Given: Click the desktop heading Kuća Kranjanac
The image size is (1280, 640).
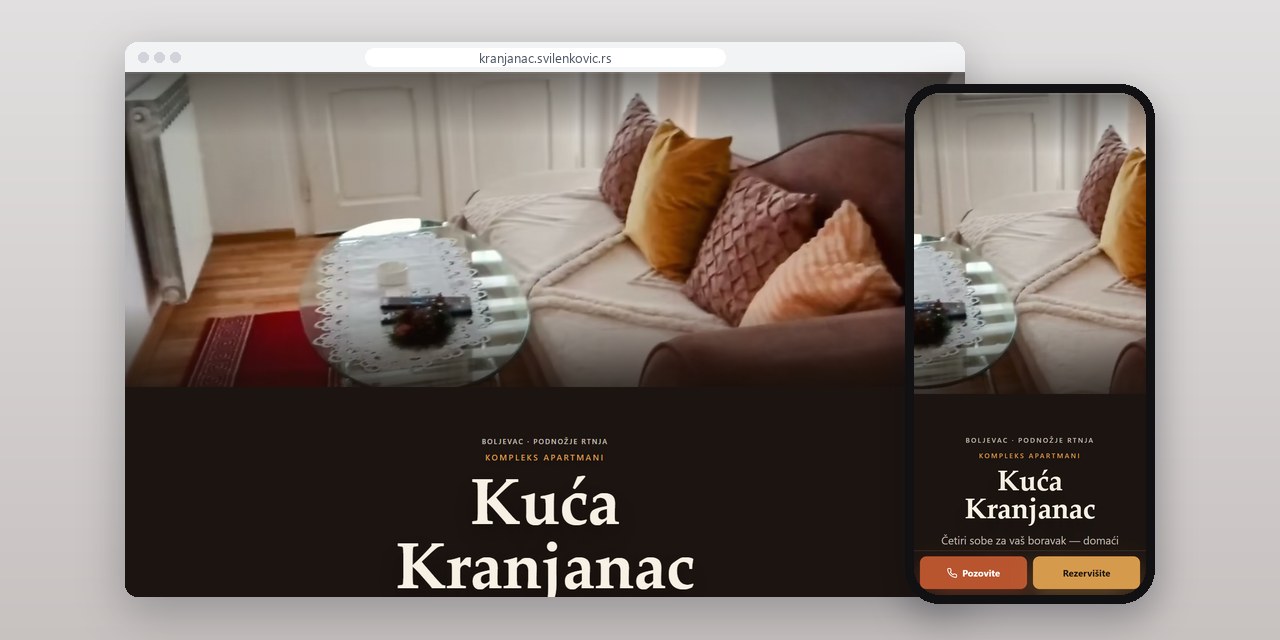Looking at the screenshot, I should point(545,535).
